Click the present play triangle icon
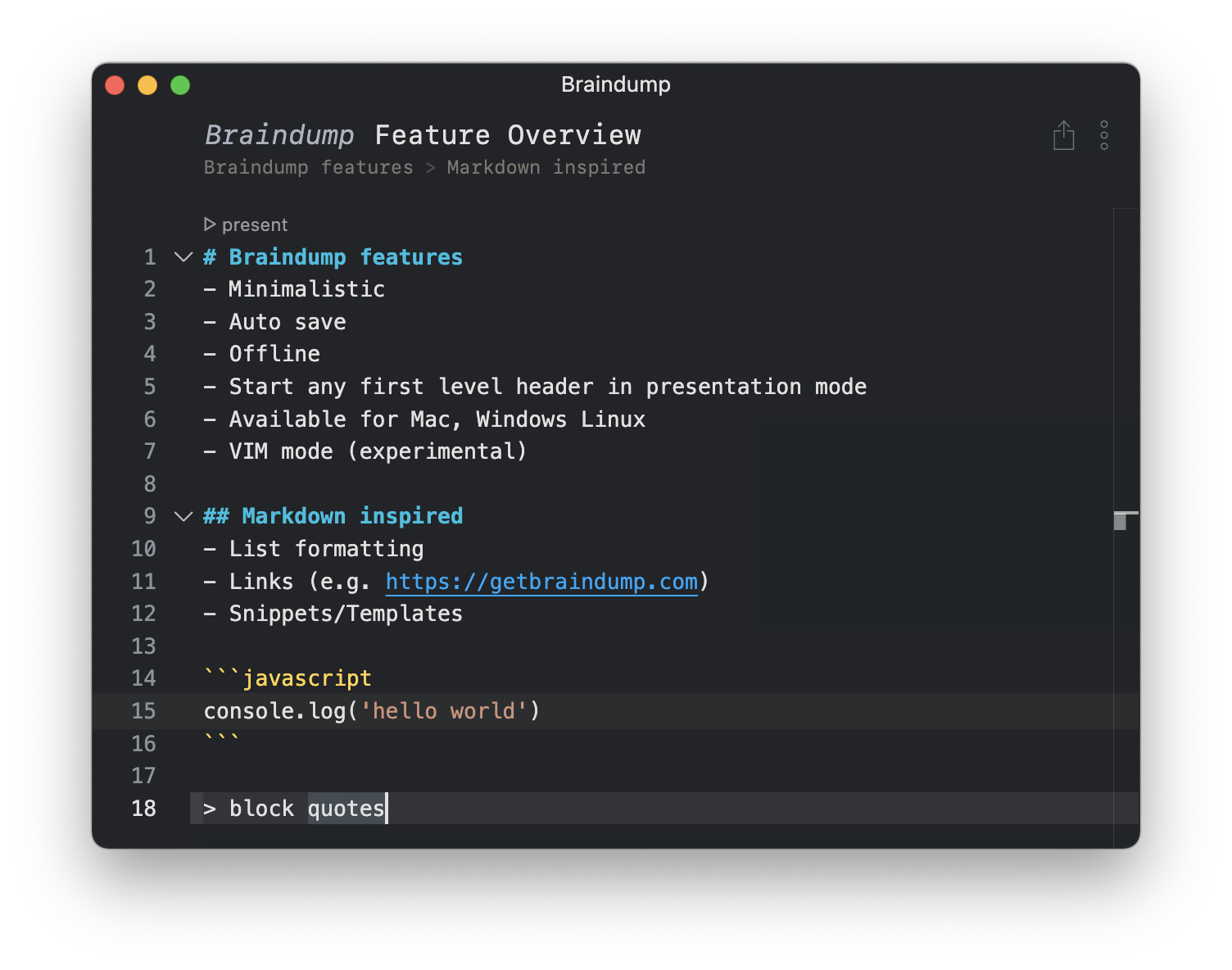The width and height of the screenshot is (1232, 970). coord(210,224)
